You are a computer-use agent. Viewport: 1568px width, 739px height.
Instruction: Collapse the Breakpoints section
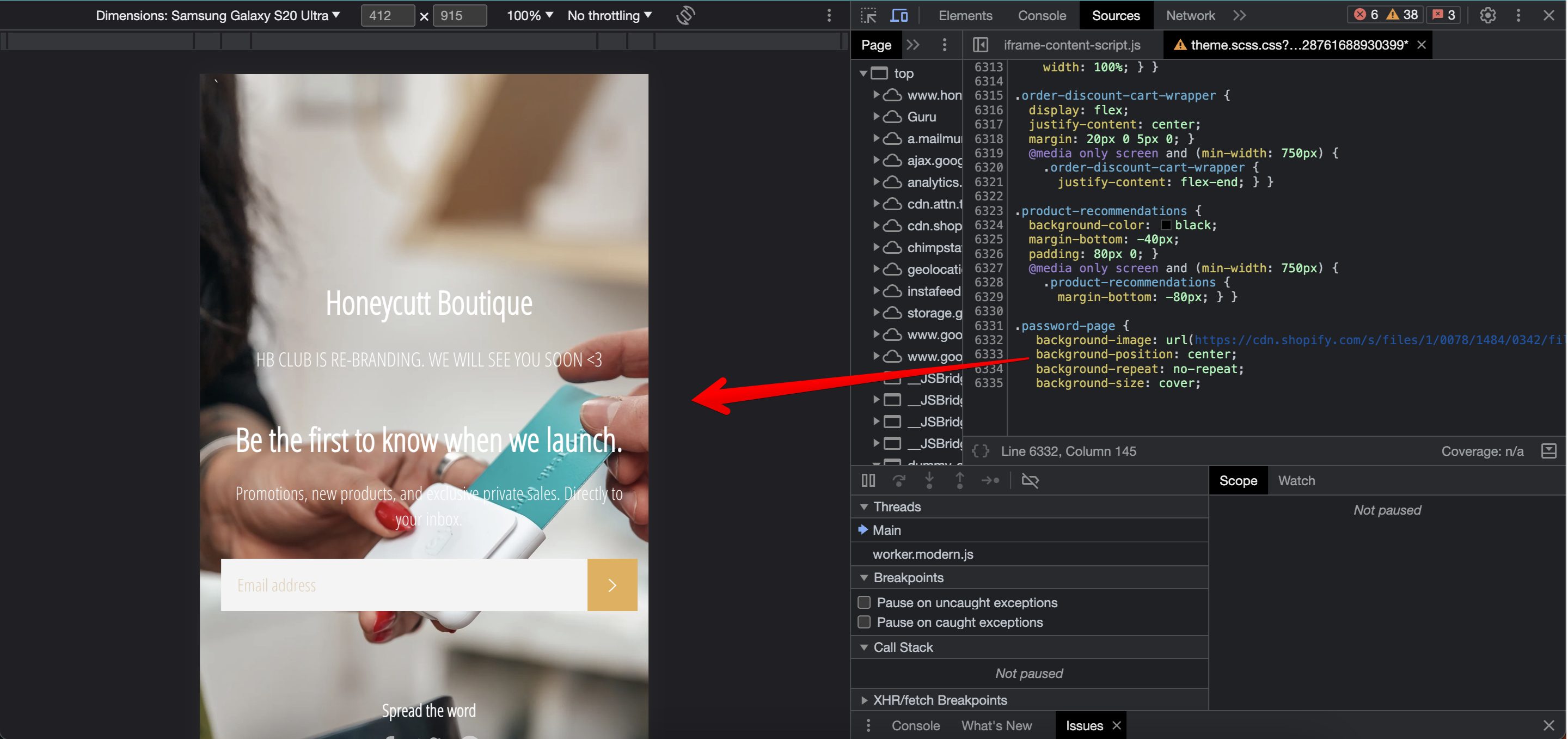[x=863, y=578]
